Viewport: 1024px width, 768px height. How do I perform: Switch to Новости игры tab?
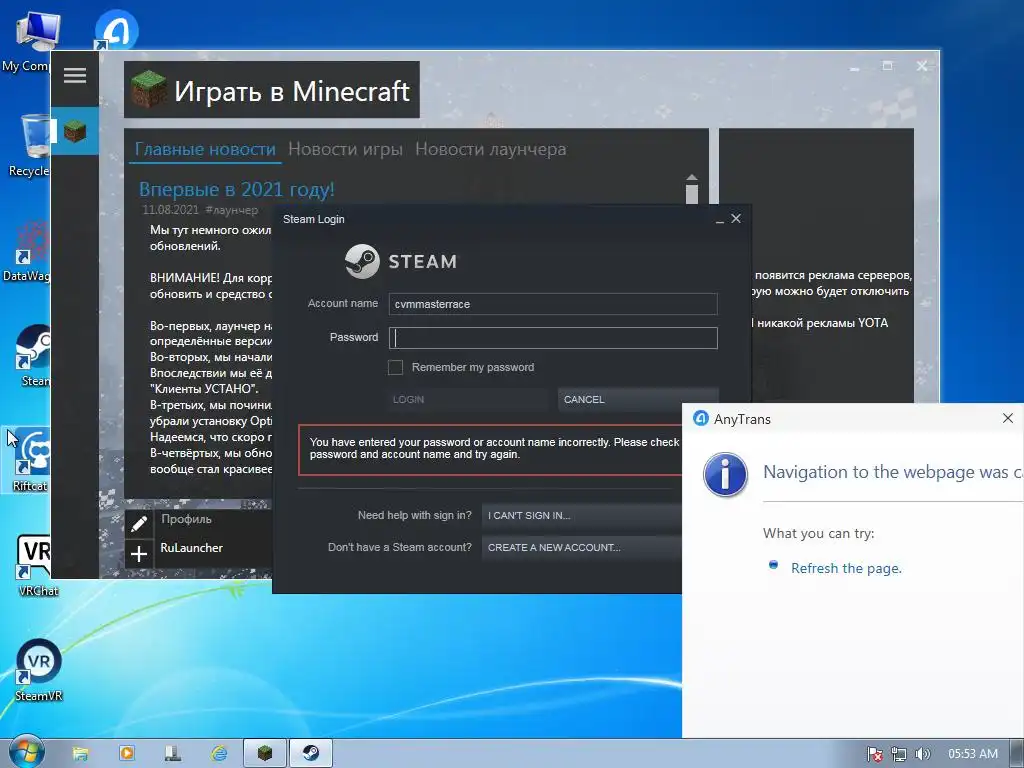(x=345, y=149)
